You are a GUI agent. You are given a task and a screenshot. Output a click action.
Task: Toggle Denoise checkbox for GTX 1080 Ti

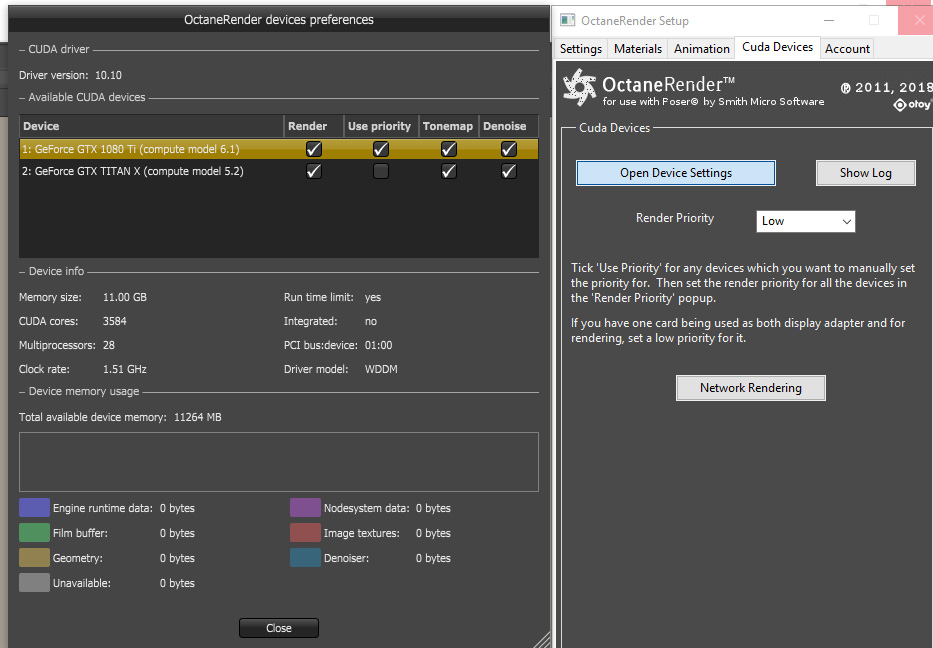pos(509,149)
